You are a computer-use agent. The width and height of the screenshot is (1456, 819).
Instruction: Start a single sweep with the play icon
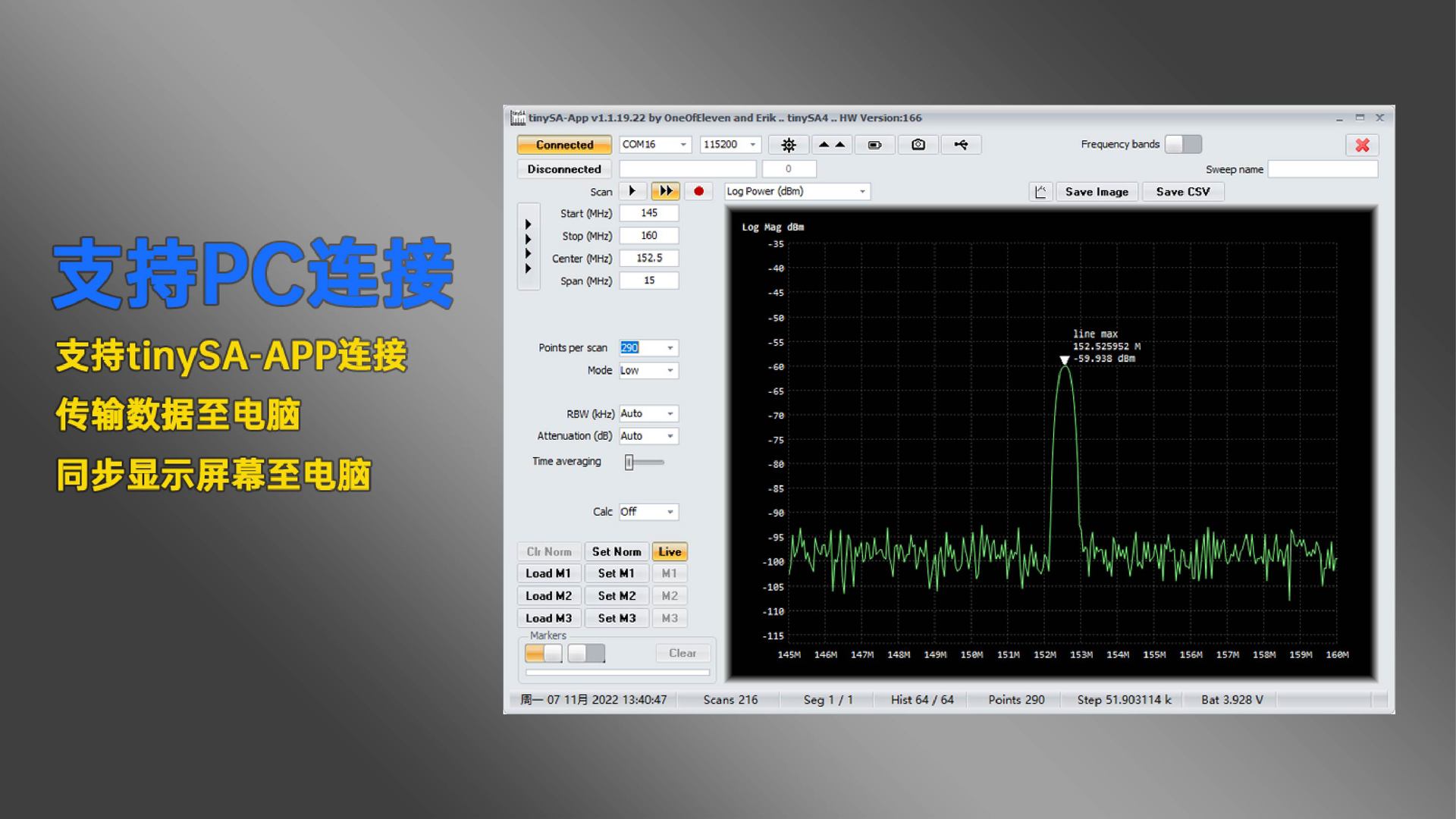pos(632,190)
